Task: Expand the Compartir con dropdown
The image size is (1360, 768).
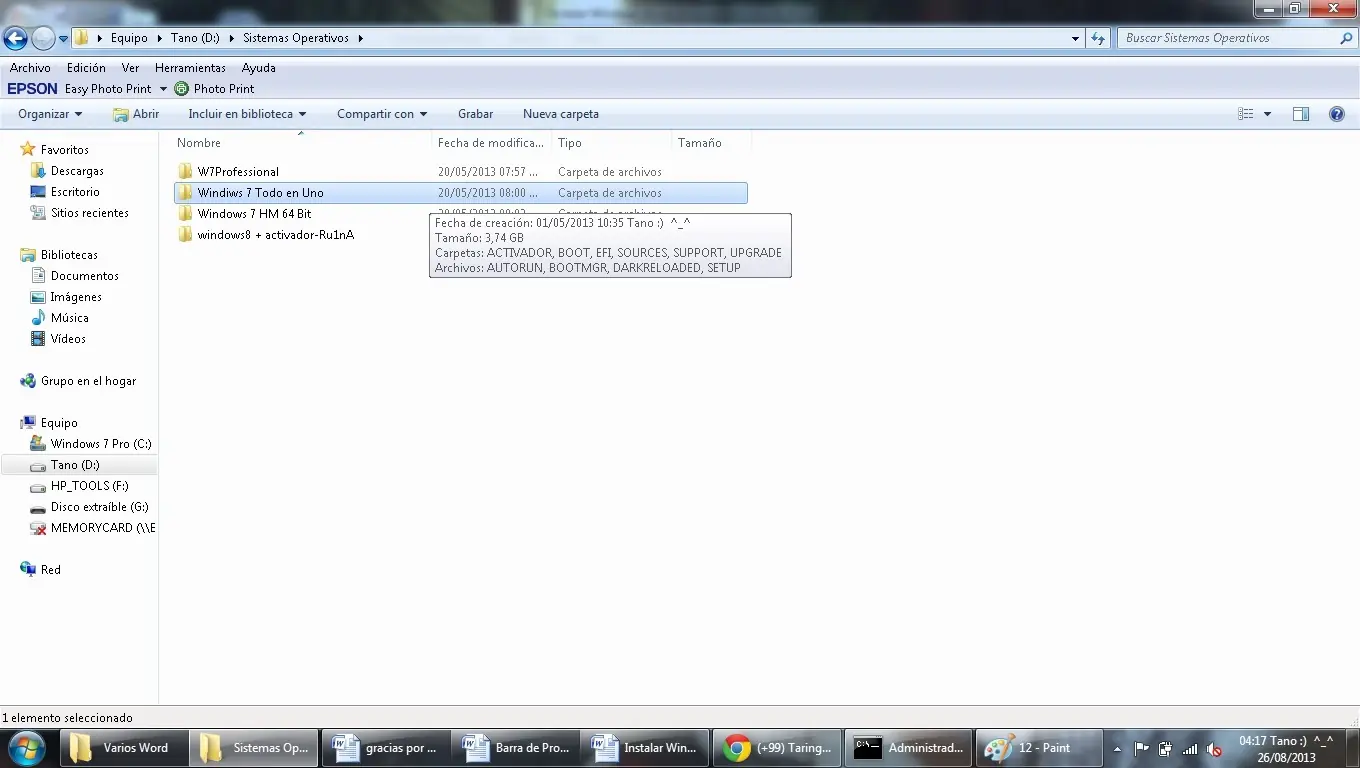Action: (x=382, y=114)
